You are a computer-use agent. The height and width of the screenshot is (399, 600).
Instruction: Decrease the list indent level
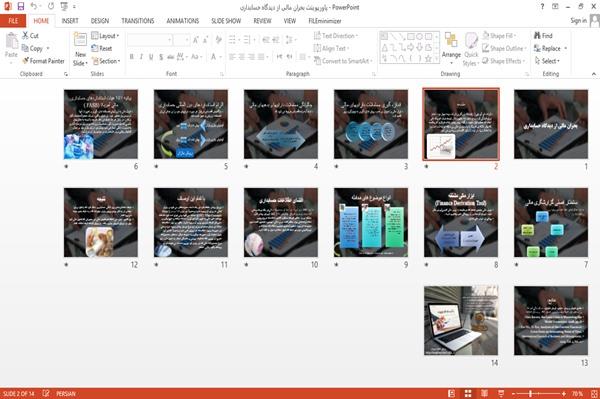[266, 40]
